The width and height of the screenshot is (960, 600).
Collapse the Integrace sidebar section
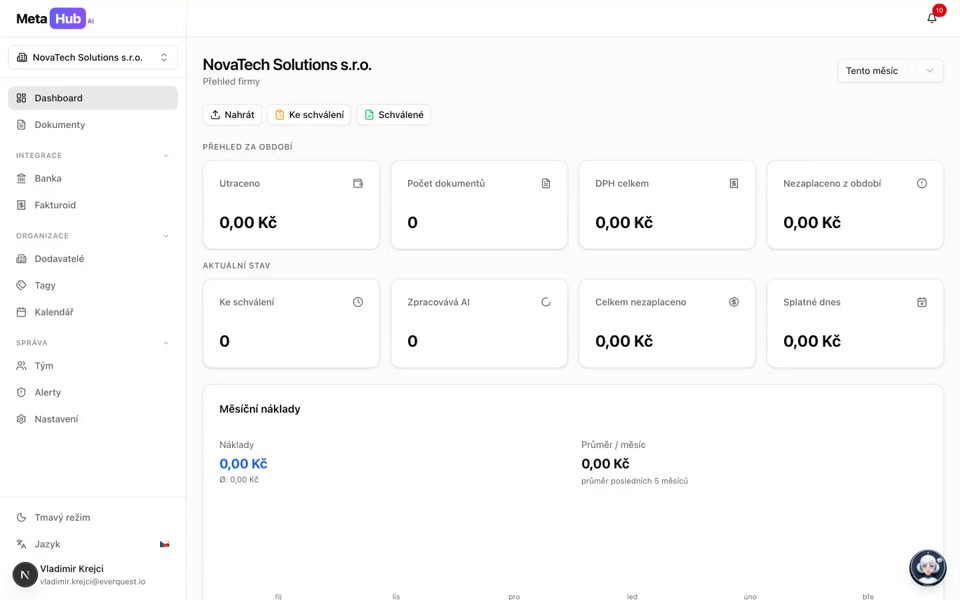[x=166, y=156]
